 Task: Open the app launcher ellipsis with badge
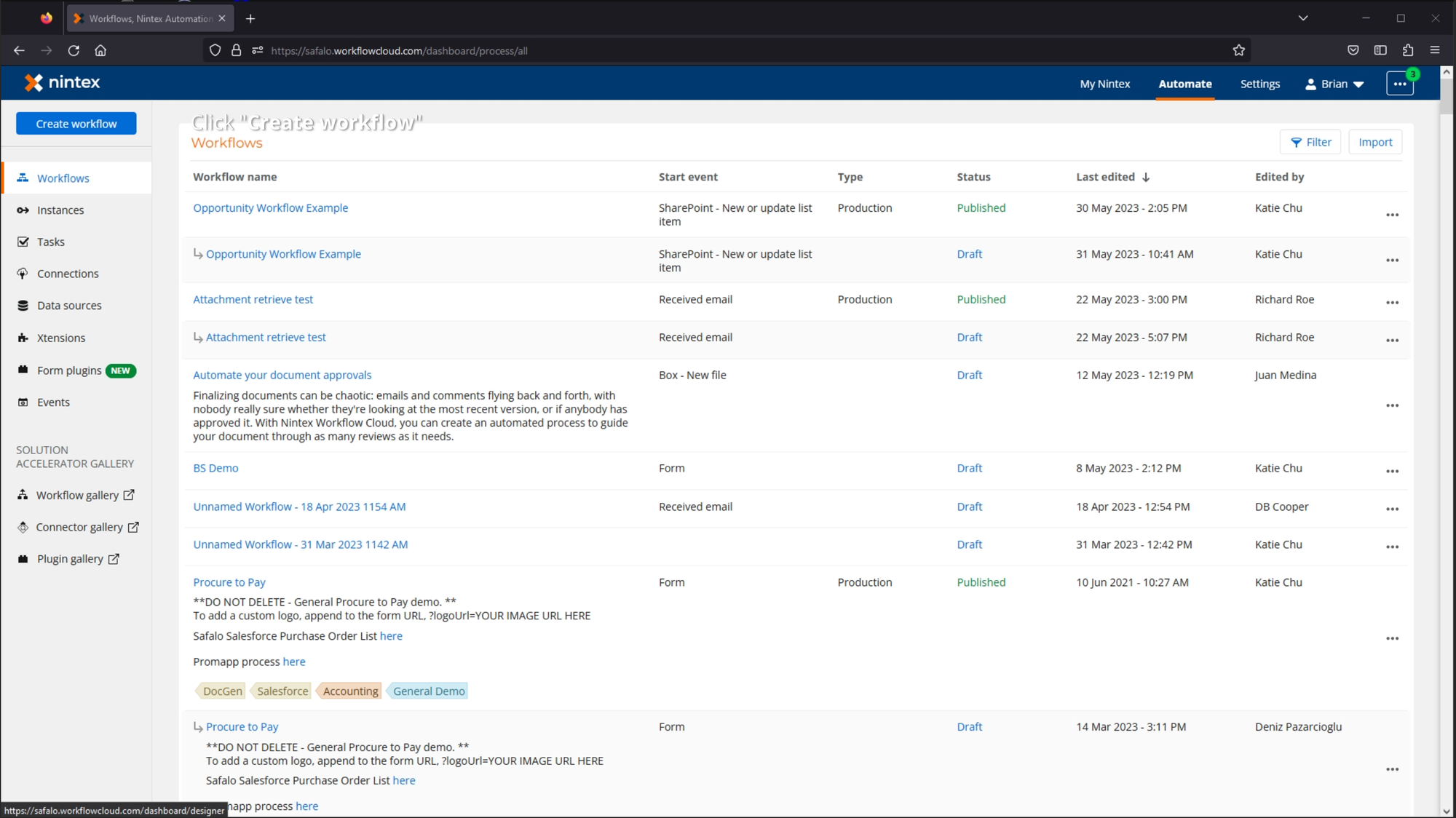pyautogui.click(x=1399, y=84)
